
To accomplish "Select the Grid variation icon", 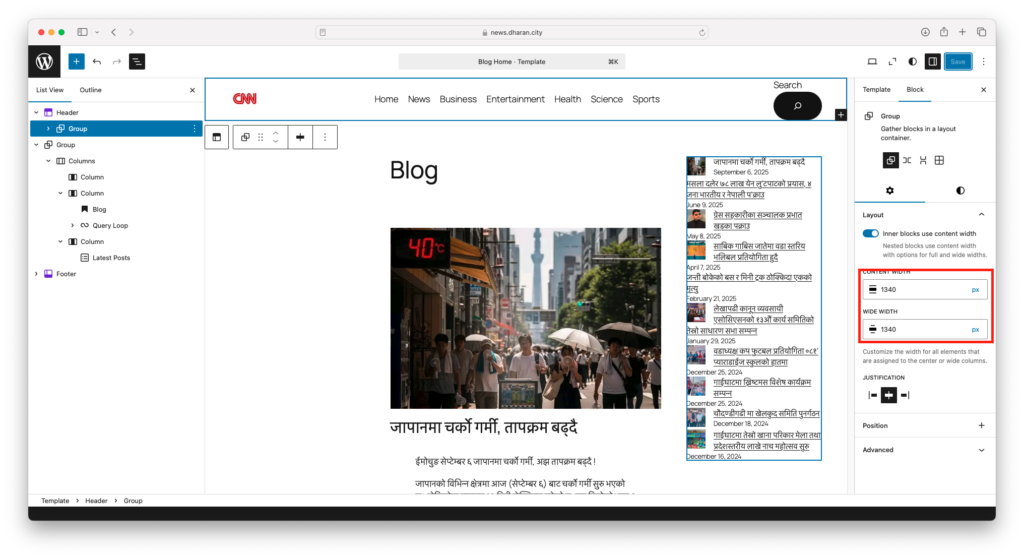I will coord(939,160).
